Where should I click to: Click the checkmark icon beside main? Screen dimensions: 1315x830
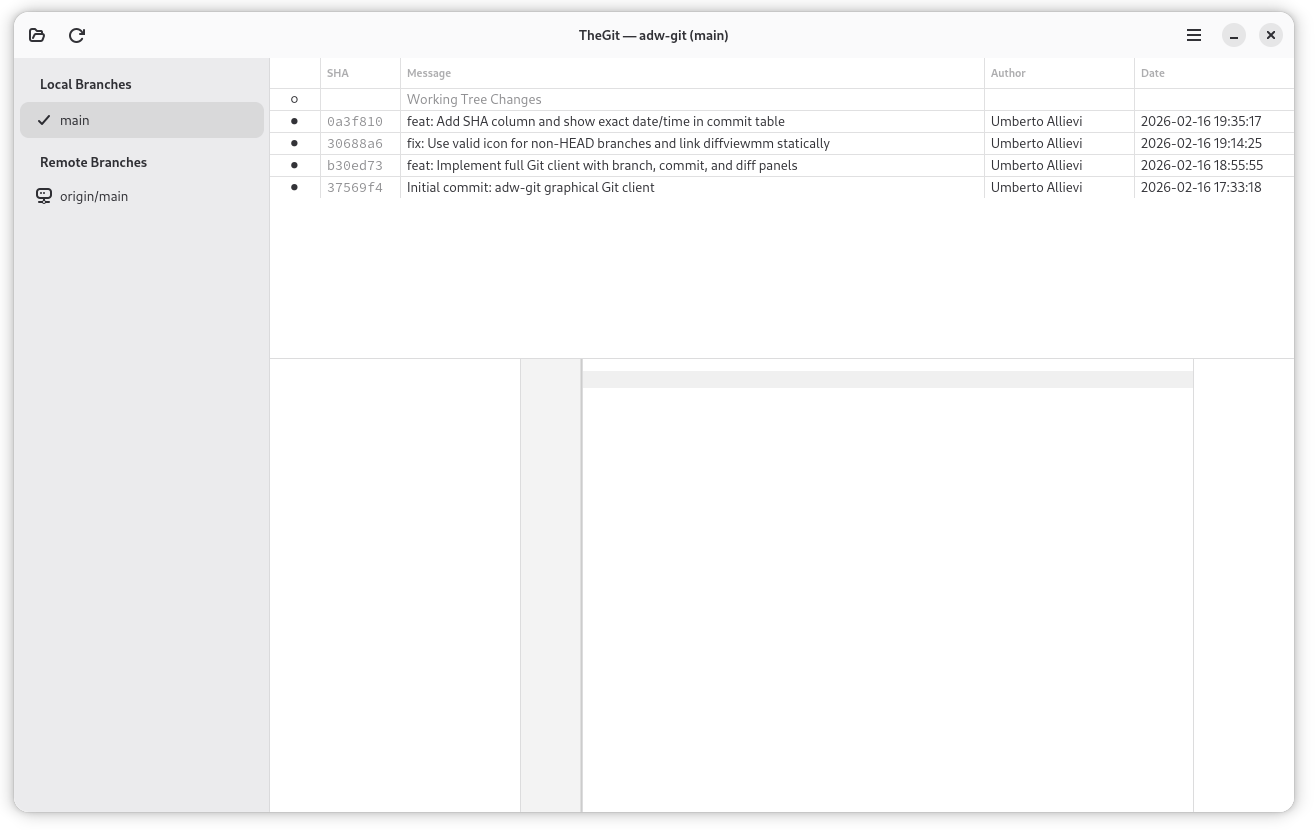pyautogui.click(x=44, y=120)
